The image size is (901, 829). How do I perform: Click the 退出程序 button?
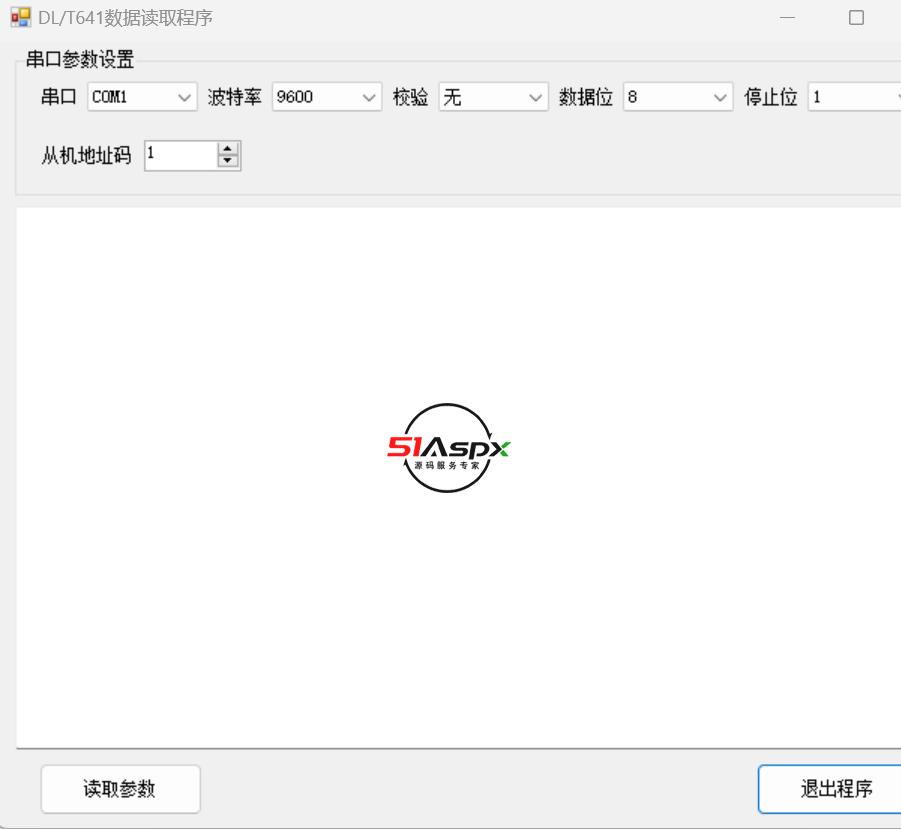coord(830,789)
